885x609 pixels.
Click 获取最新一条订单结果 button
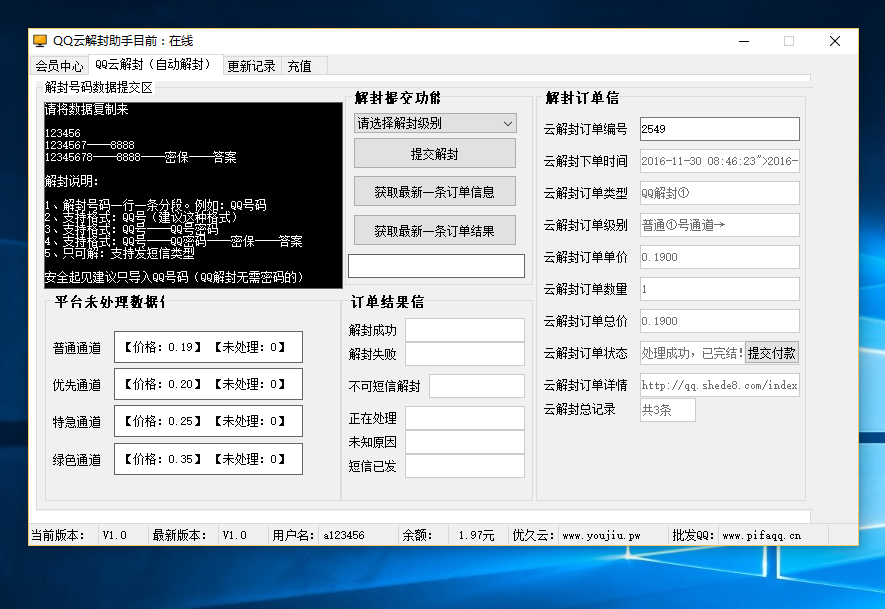click(x=435, y=230)
